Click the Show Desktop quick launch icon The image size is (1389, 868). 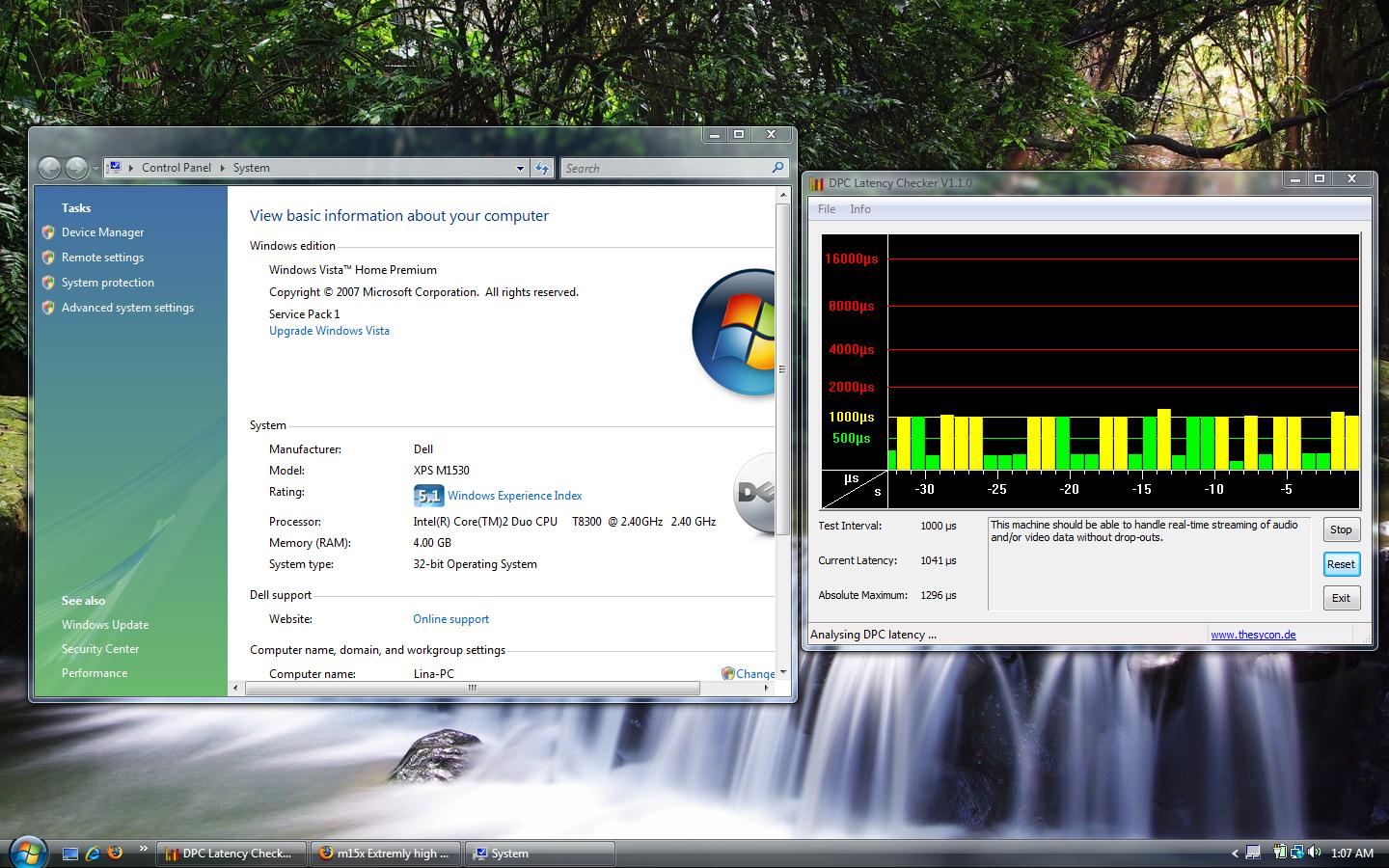[x=70, y=854]
